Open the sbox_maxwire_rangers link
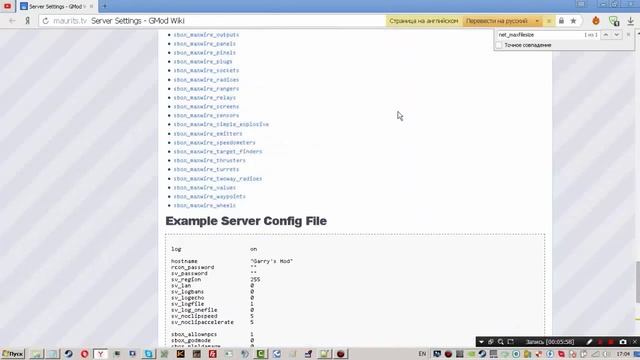 tap(206, 89)
